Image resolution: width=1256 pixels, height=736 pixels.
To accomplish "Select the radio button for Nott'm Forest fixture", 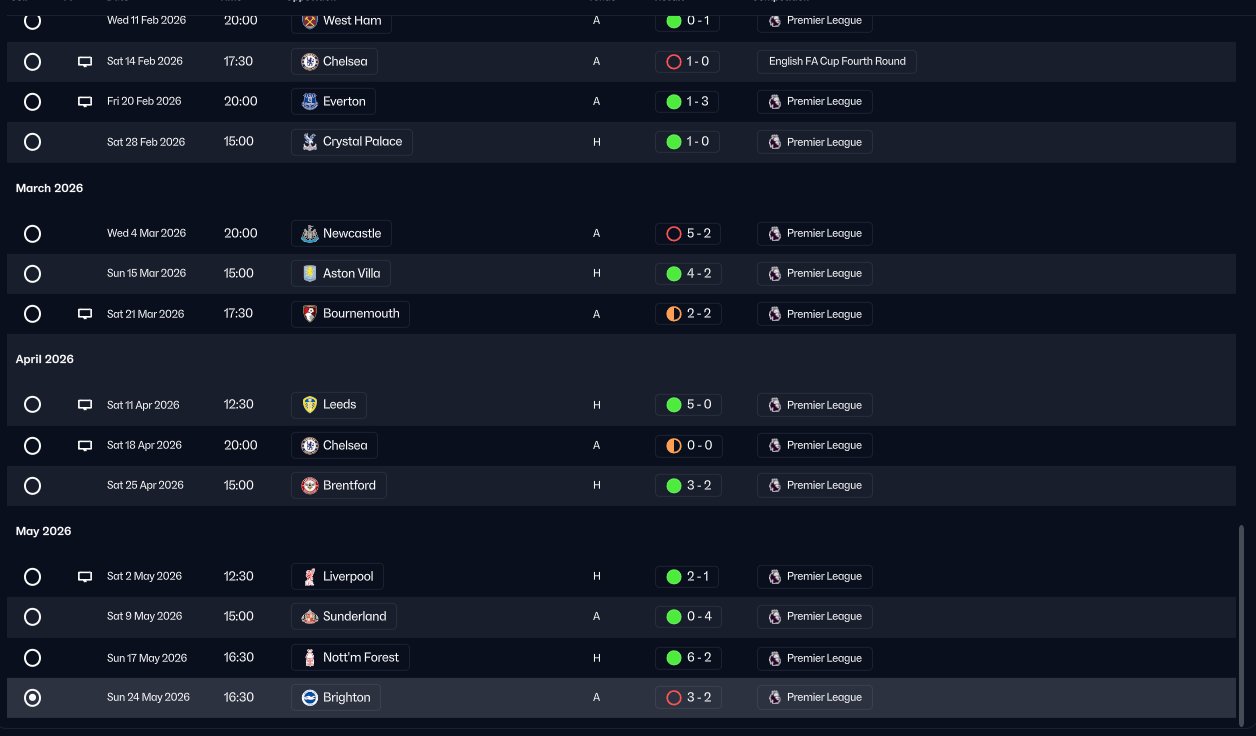I will coord(32,658).
